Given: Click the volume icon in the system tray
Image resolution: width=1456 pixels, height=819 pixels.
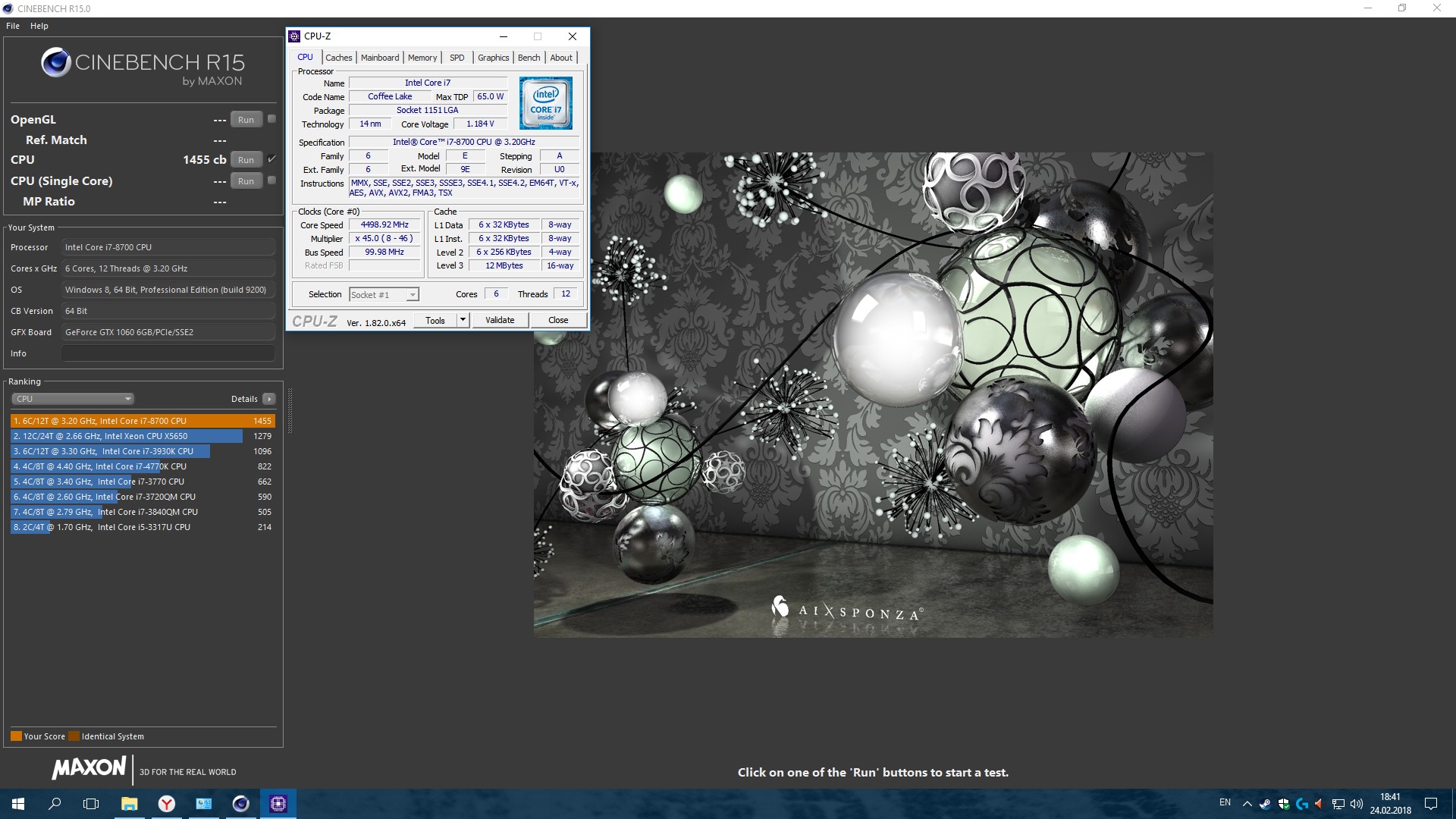Looking at the screenshot, I should click(x=1357, y=804).
